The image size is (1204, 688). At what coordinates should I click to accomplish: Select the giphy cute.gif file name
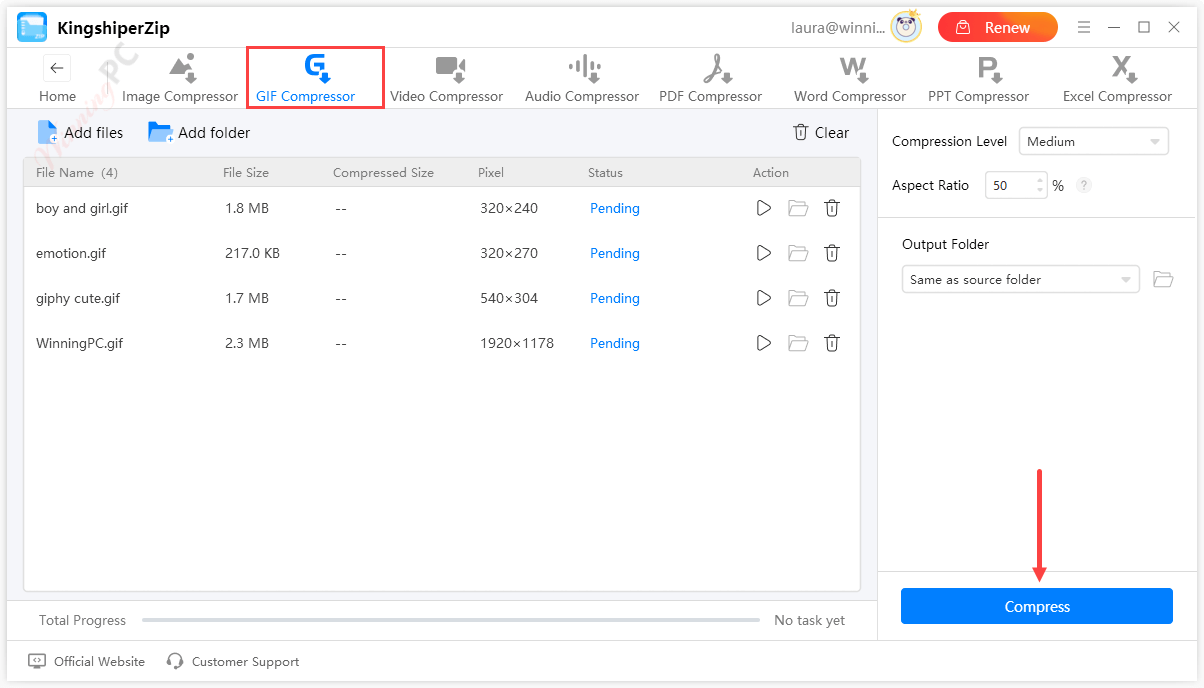(x=78, y=298)
